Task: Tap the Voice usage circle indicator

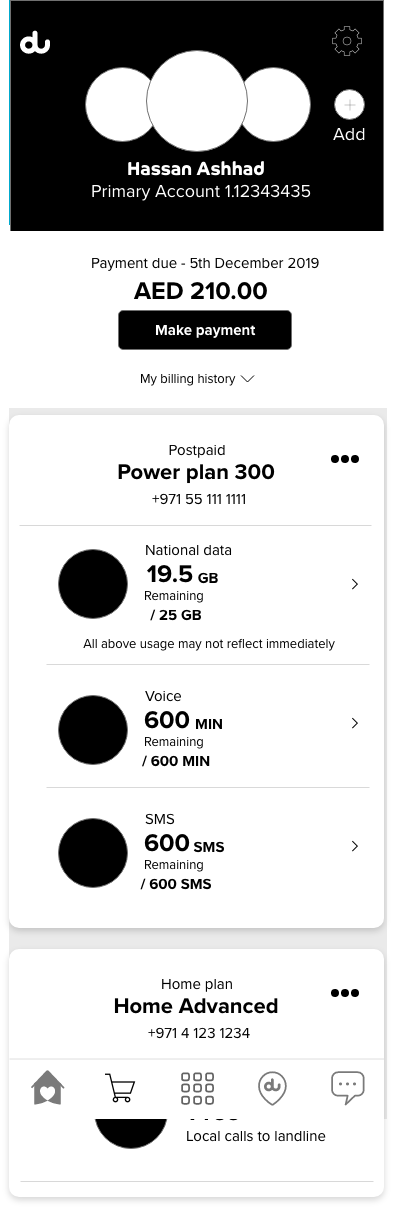Action: [93, 730]
